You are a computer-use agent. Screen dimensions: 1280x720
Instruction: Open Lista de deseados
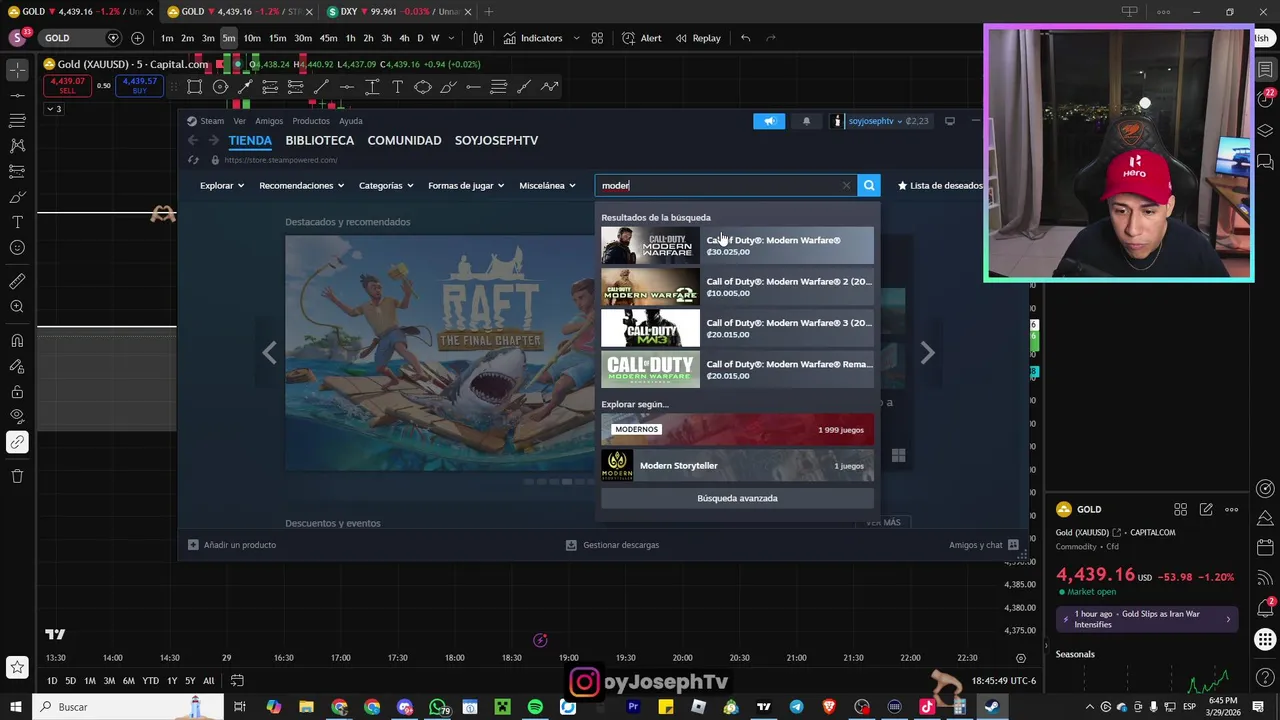tap(940, 185)
